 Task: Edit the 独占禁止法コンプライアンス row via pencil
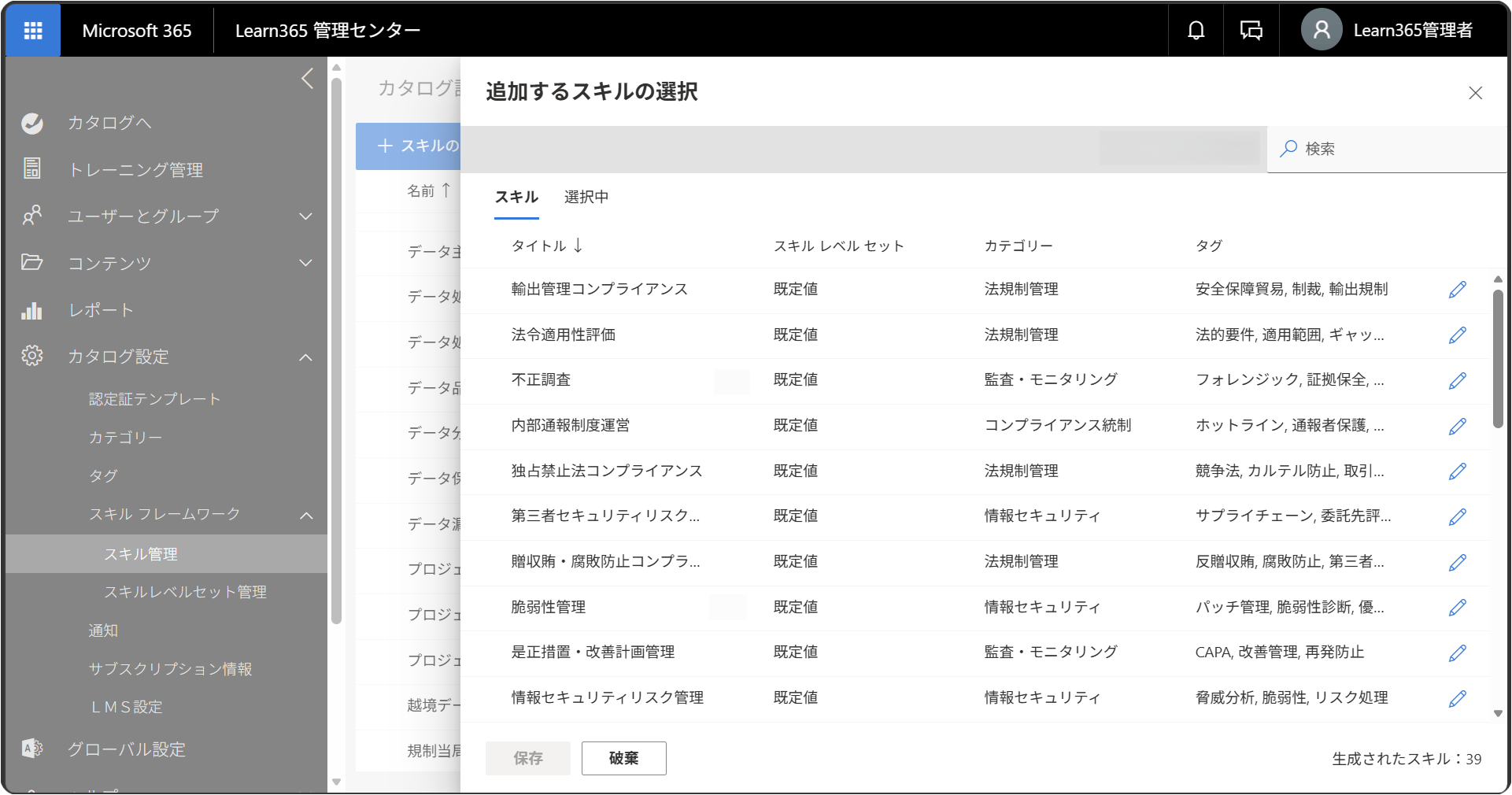[x=1457, y=471]
